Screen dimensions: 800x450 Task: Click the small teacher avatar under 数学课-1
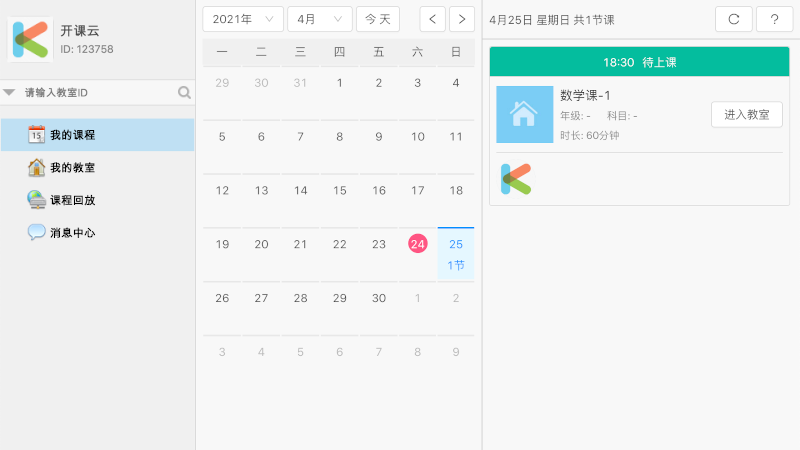516,179
